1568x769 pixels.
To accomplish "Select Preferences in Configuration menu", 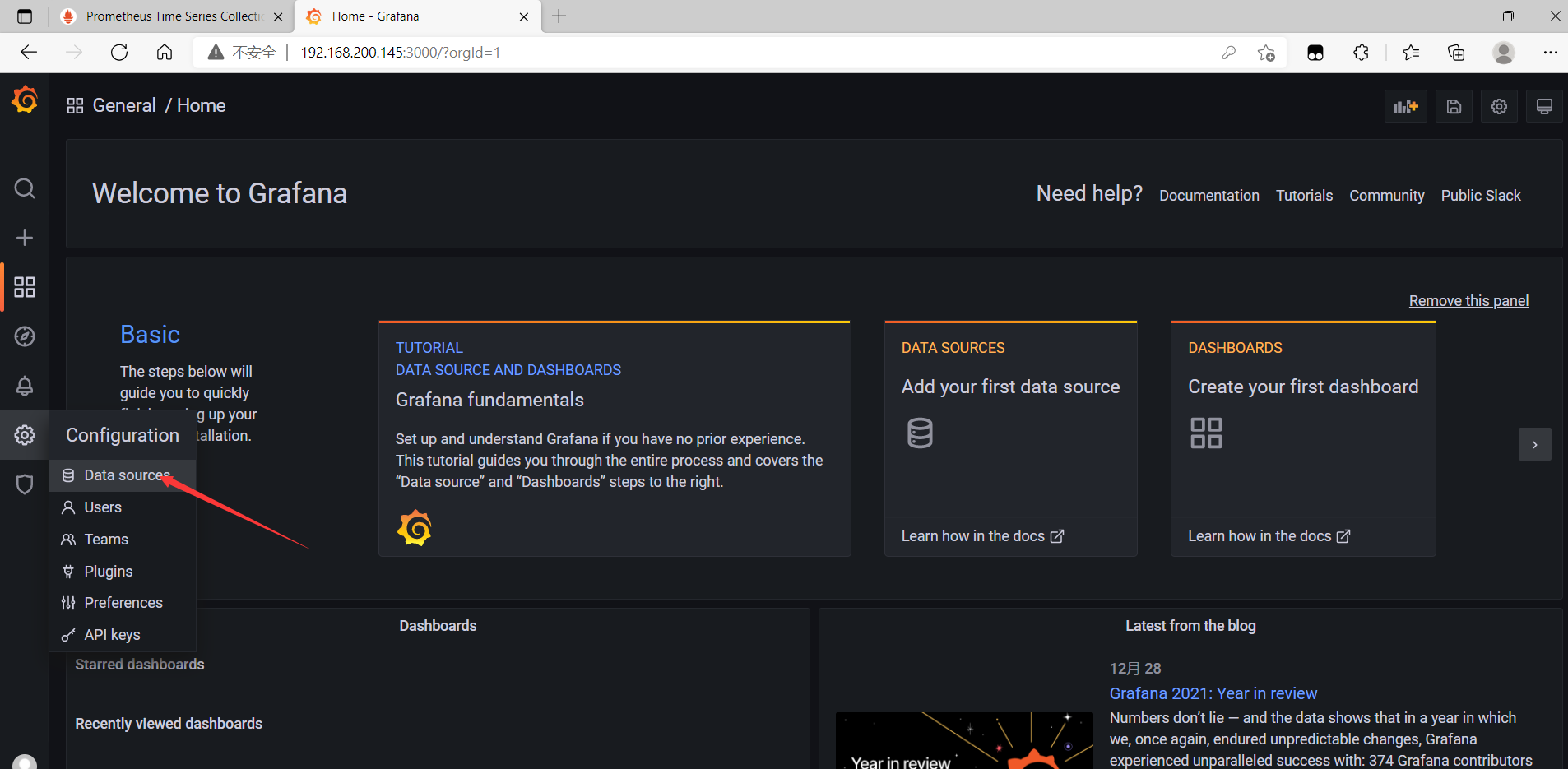I will coord(123,603).
